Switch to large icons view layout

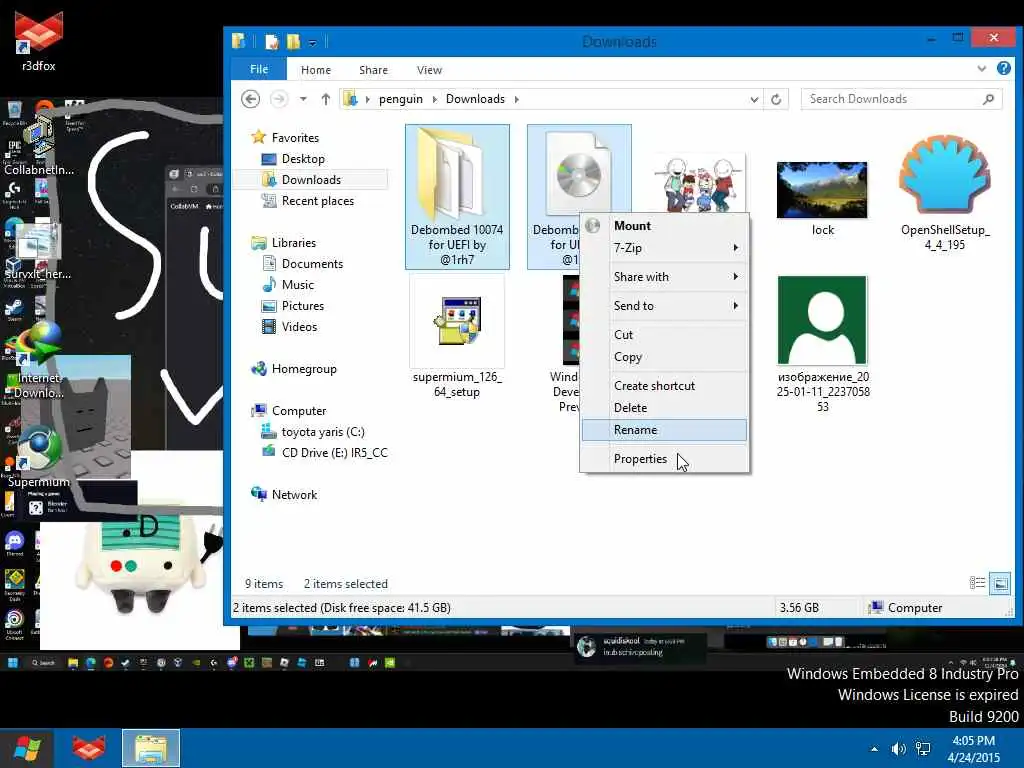coord(1000,583)
